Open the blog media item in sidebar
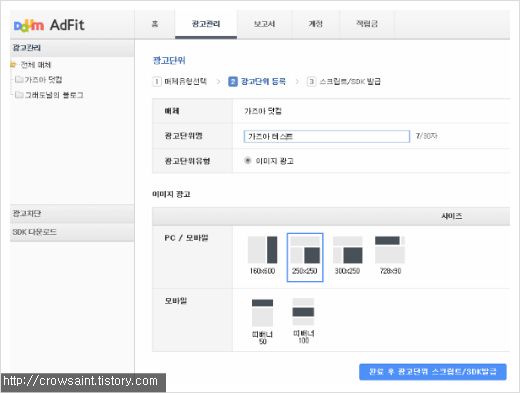 point(54,95)
